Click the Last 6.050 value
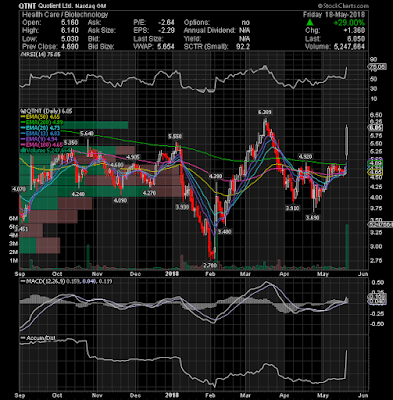 tap(356, 39)
